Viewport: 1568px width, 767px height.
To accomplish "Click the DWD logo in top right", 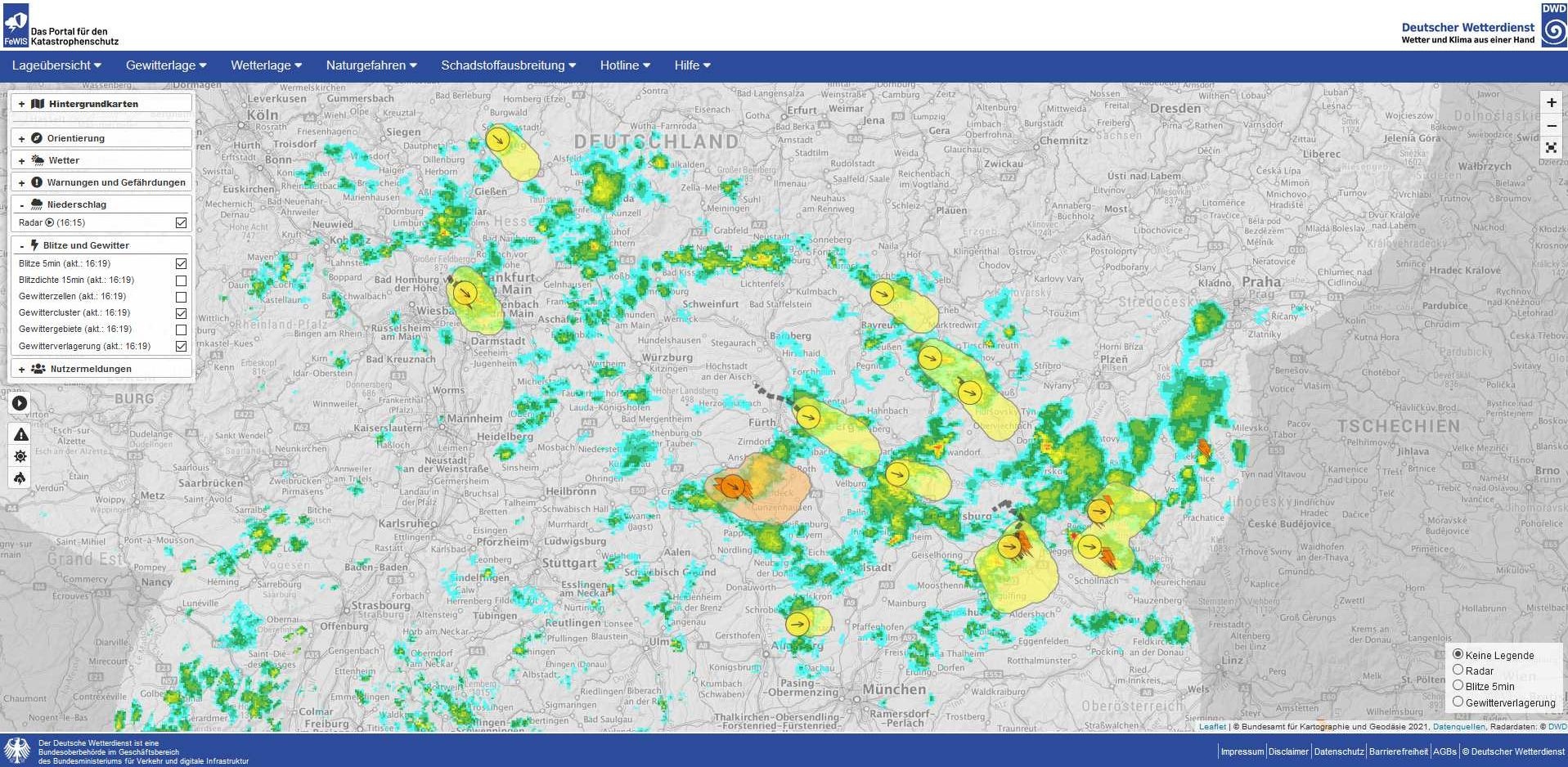I will tap(1553, 25).
